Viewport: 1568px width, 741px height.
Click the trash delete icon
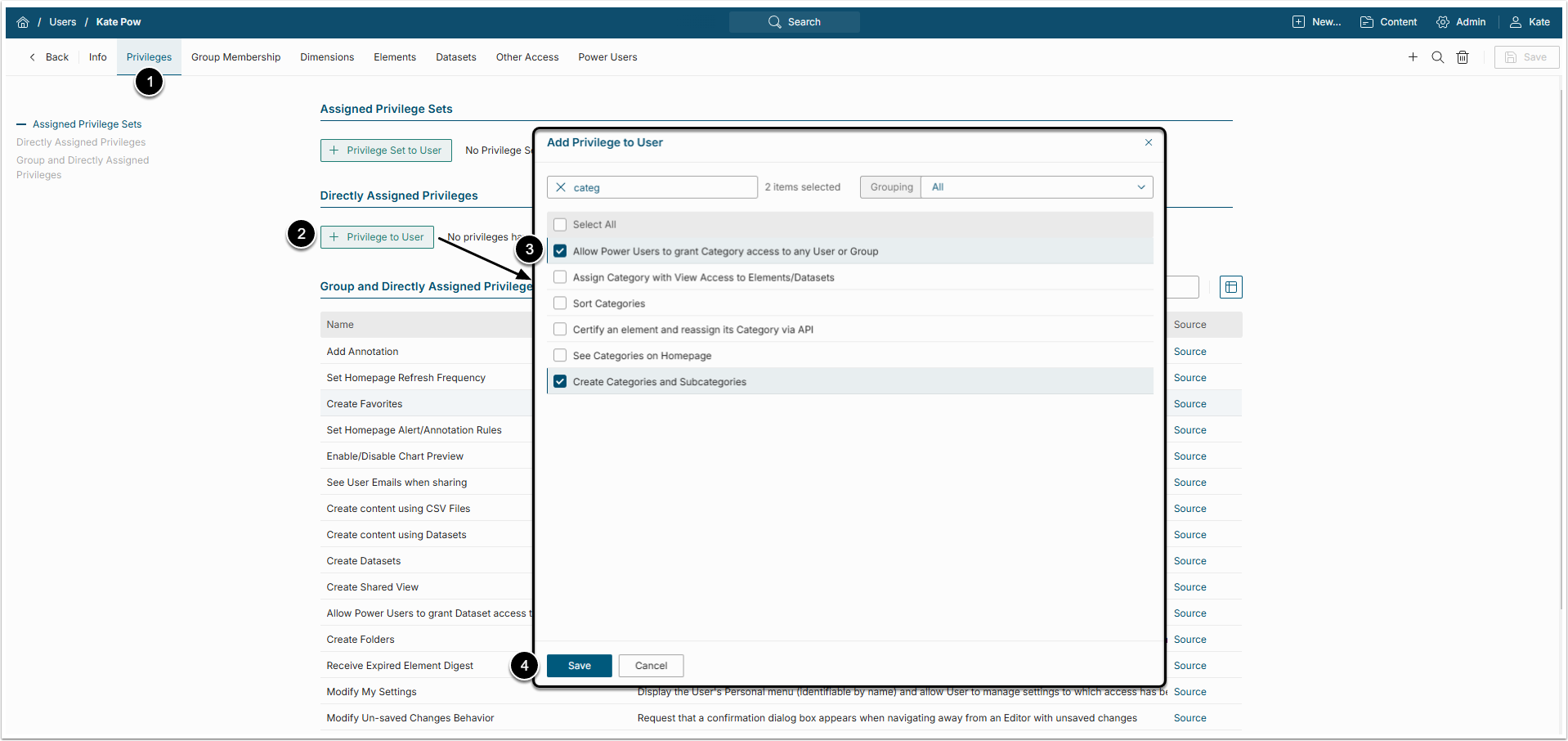pyautogui.click(x=1463, y=57)
